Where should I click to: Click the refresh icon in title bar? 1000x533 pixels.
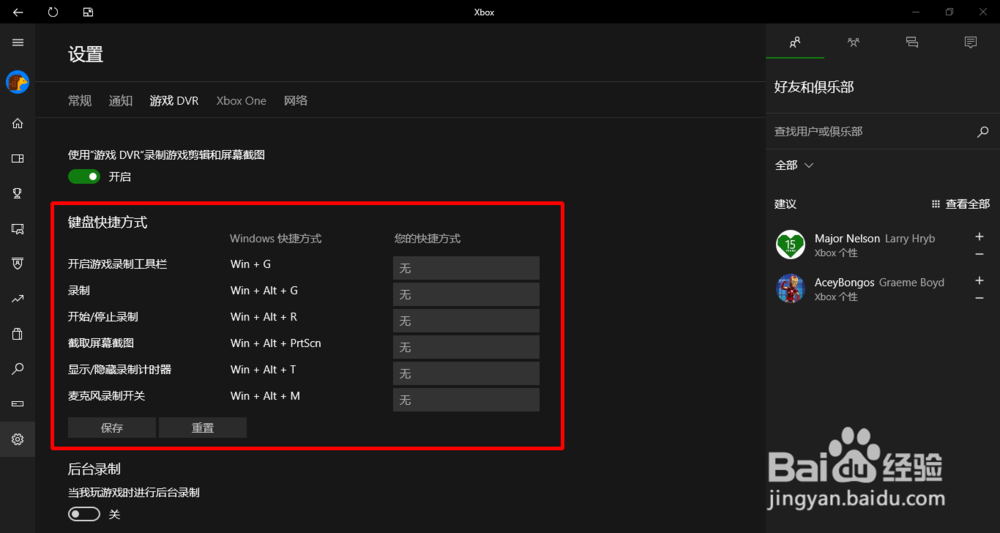click(53, 11)
